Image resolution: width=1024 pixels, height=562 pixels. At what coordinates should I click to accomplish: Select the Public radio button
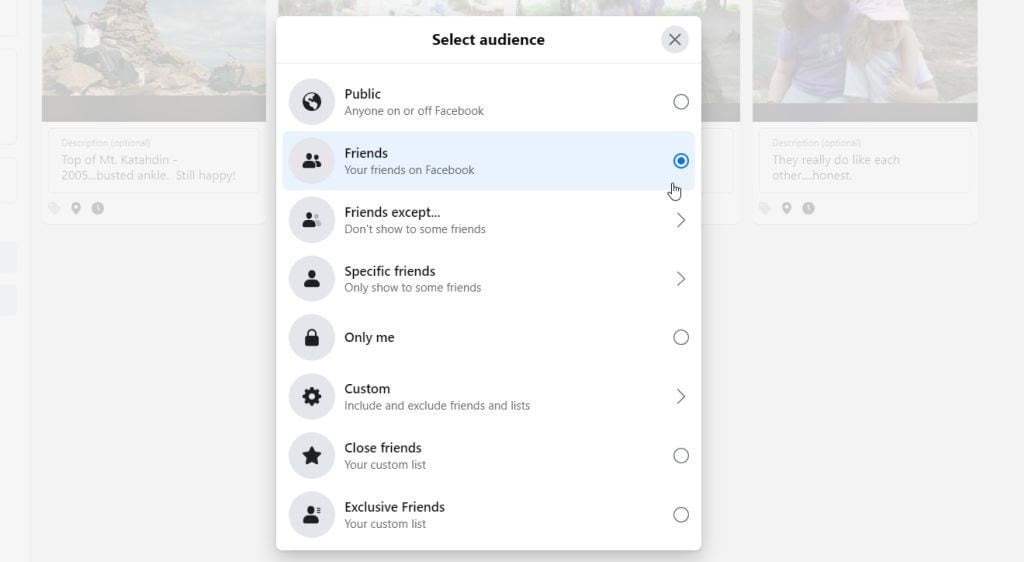point(680,102)
